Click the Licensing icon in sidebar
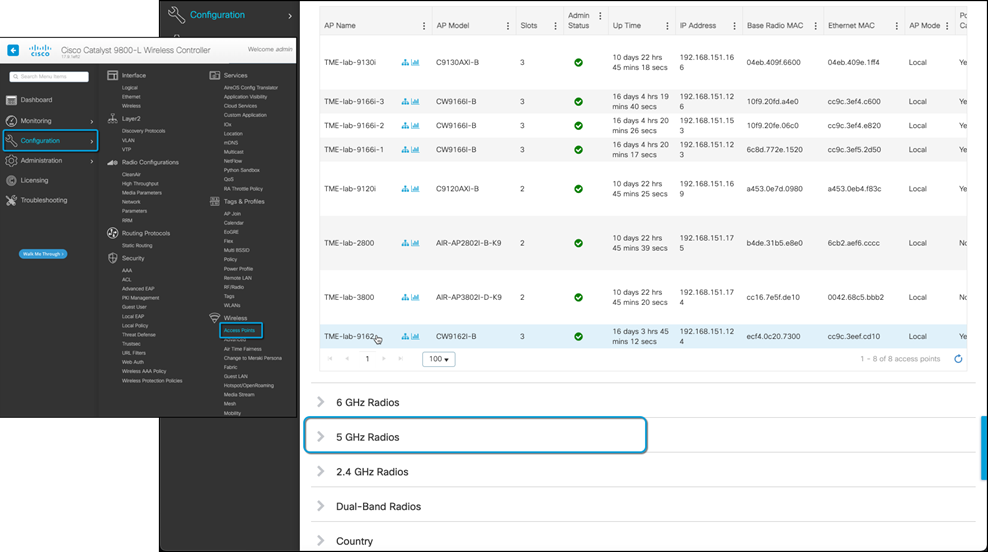988x552 pixels. click(x=11, y=180)
